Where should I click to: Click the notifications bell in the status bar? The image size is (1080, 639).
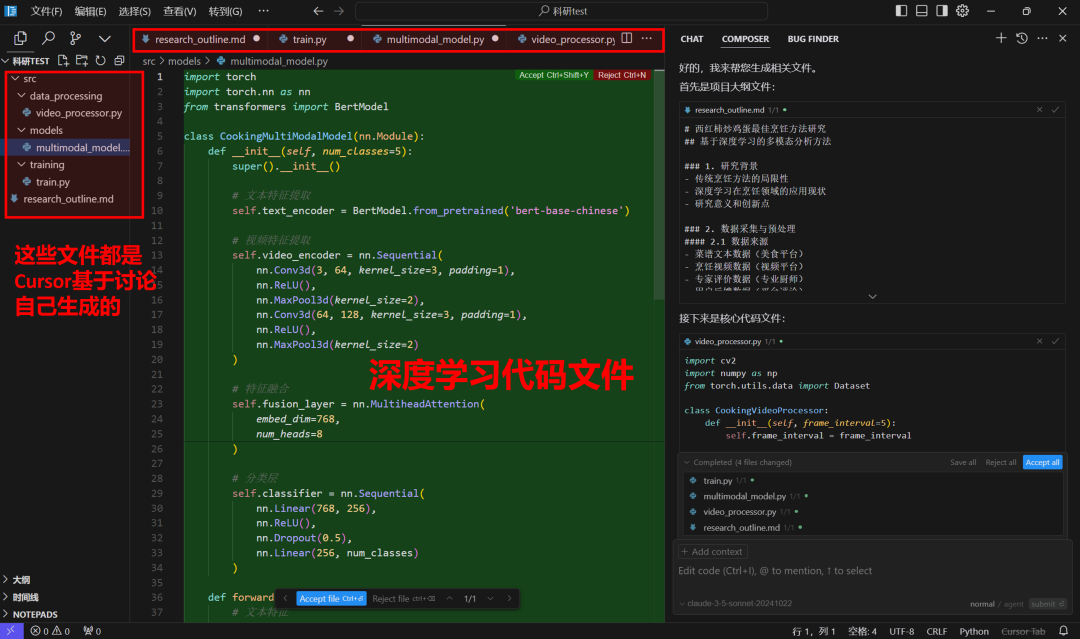1063,630
